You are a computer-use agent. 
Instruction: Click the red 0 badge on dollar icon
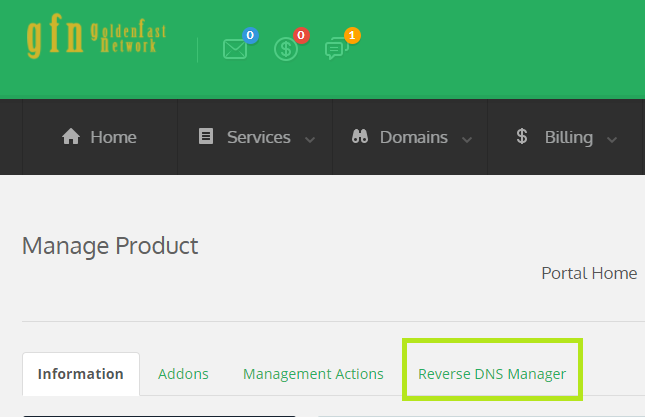301,36
